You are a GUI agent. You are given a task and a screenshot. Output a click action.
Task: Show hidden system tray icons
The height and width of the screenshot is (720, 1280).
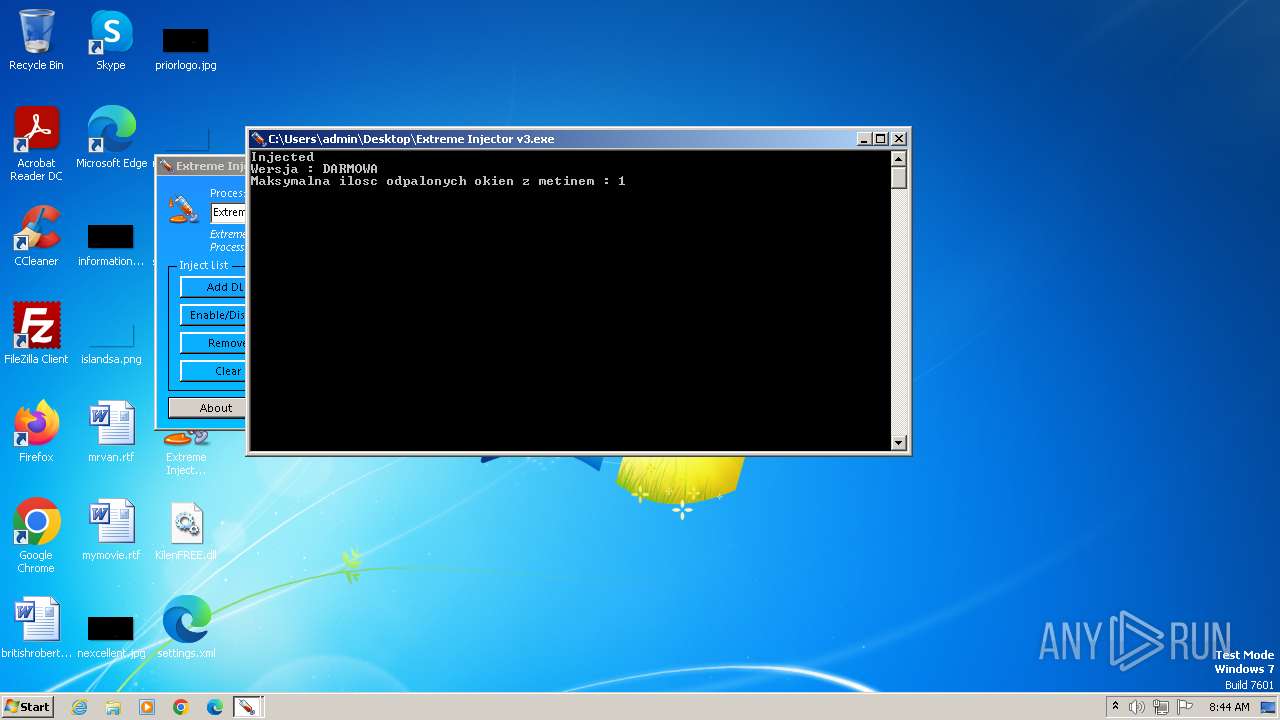coord(1115,707)
